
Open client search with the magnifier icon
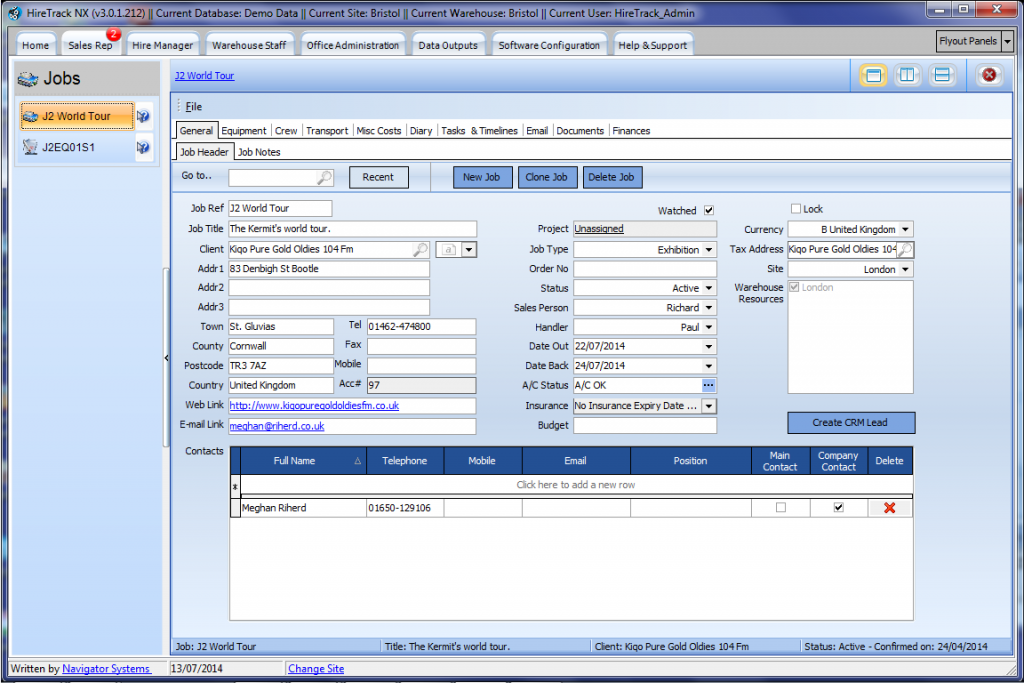(x=420, y=249)
